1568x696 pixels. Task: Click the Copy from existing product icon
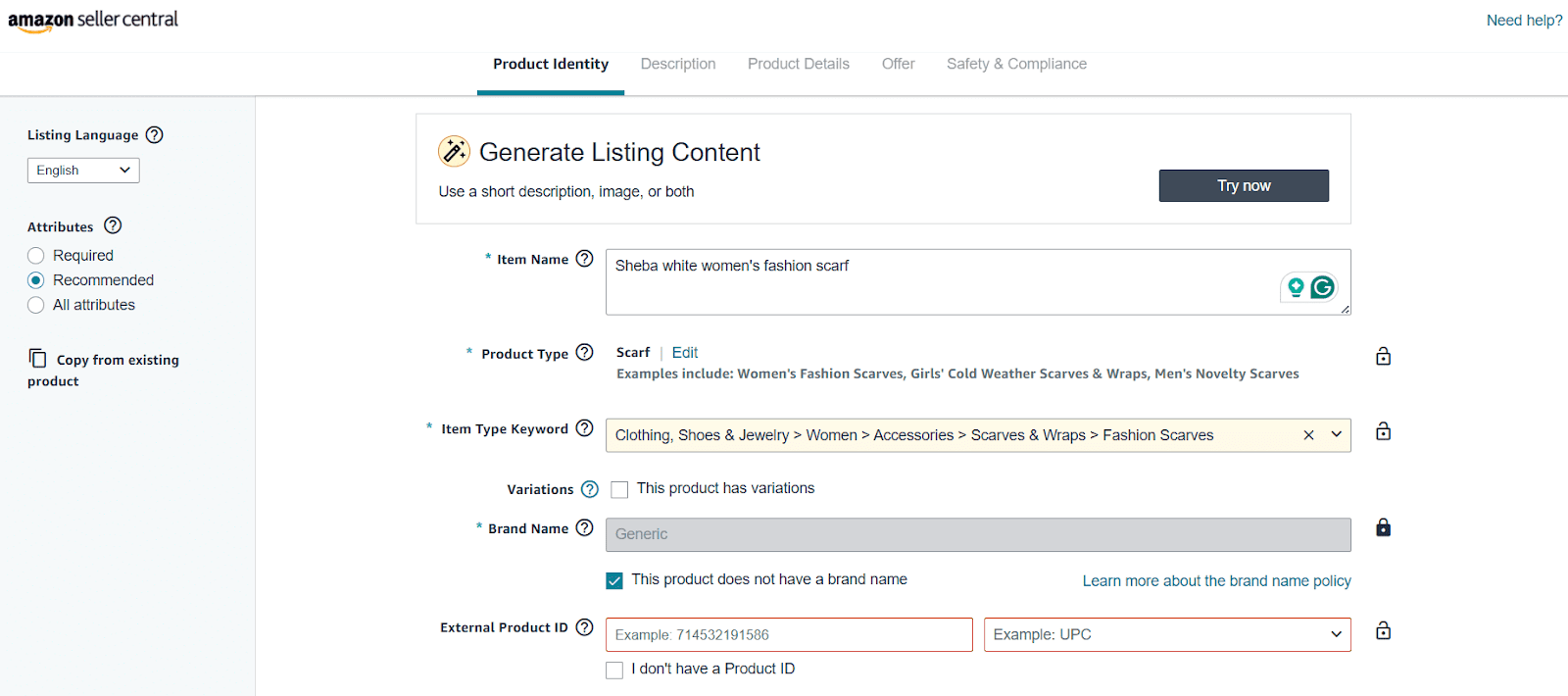tap(36, 360)
